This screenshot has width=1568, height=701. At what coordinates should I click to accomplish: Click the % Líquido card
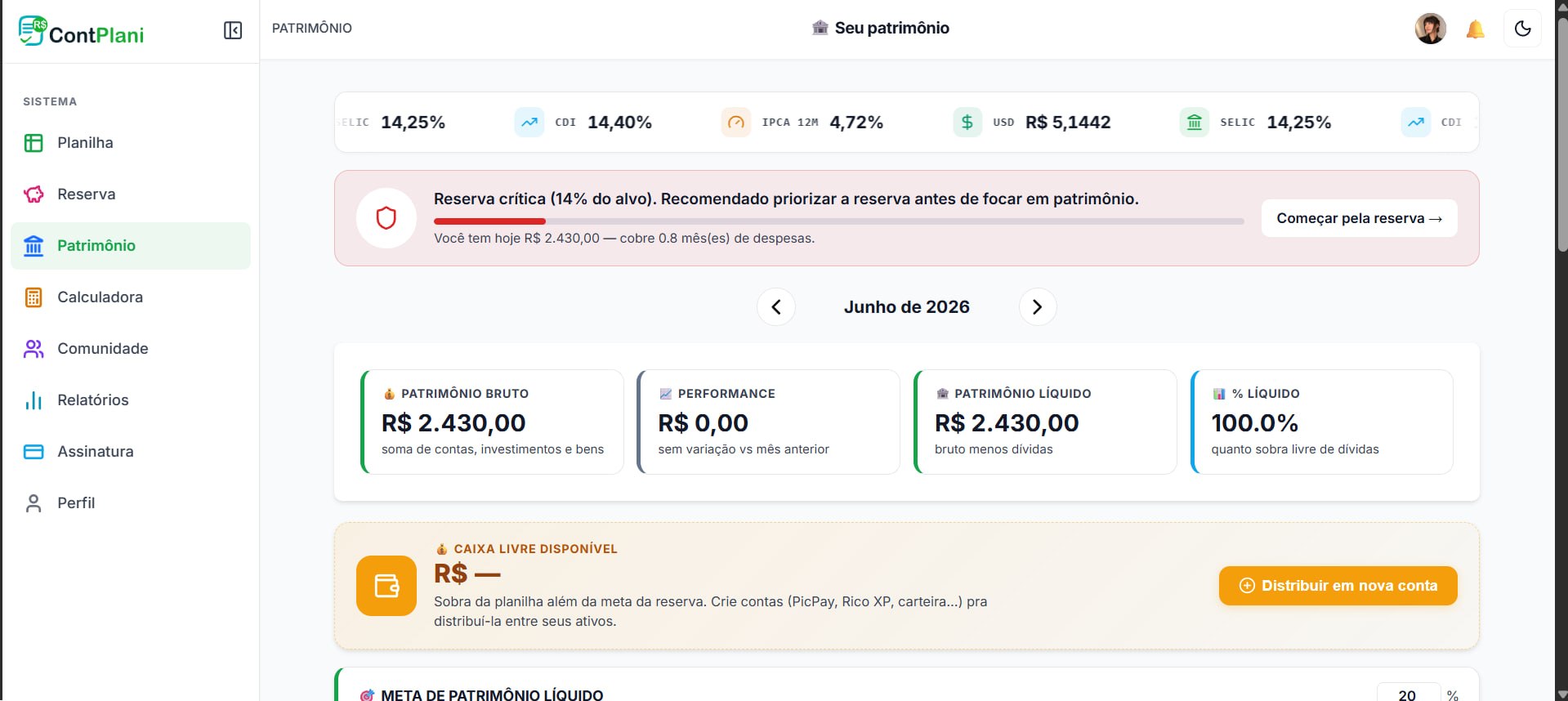point(1322,422)
